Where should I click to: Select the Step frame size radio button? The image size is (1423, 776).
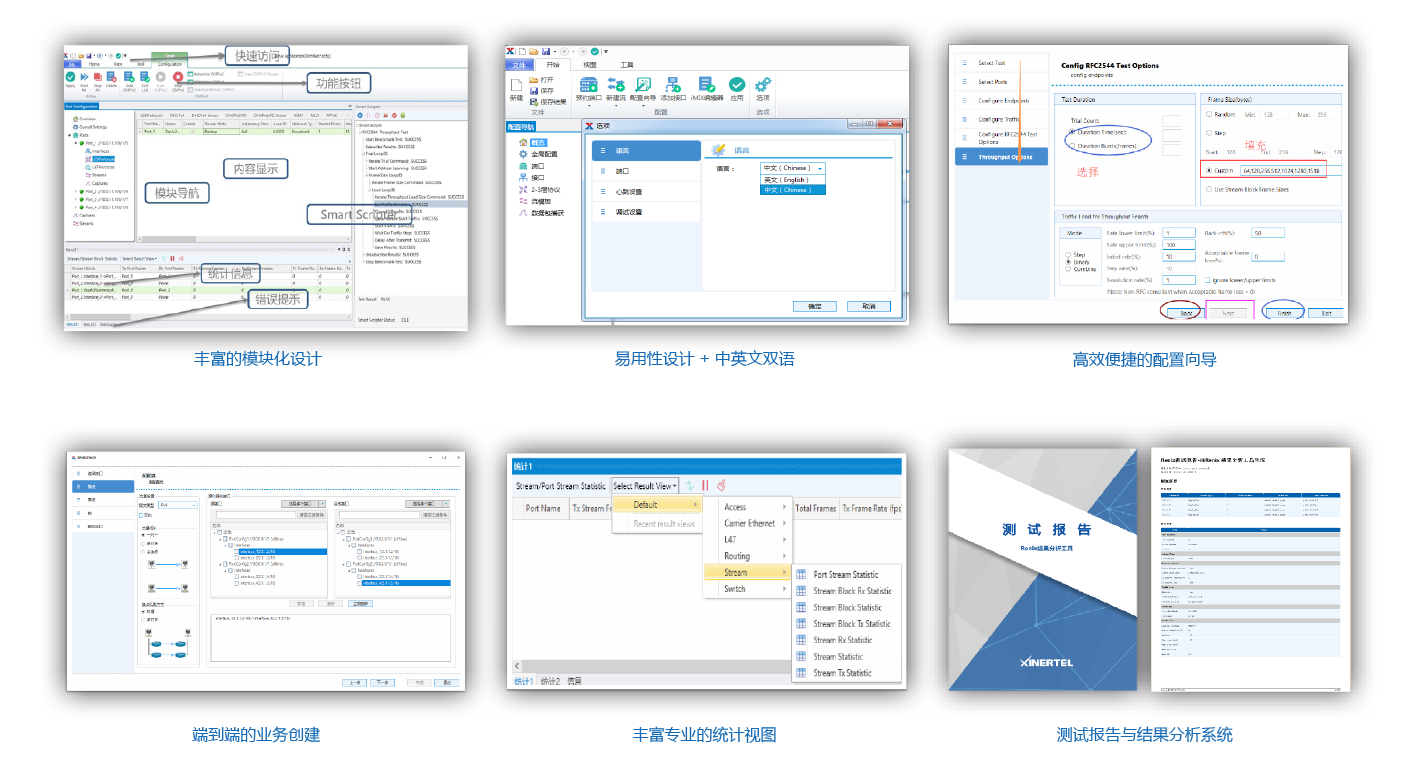1208,132
